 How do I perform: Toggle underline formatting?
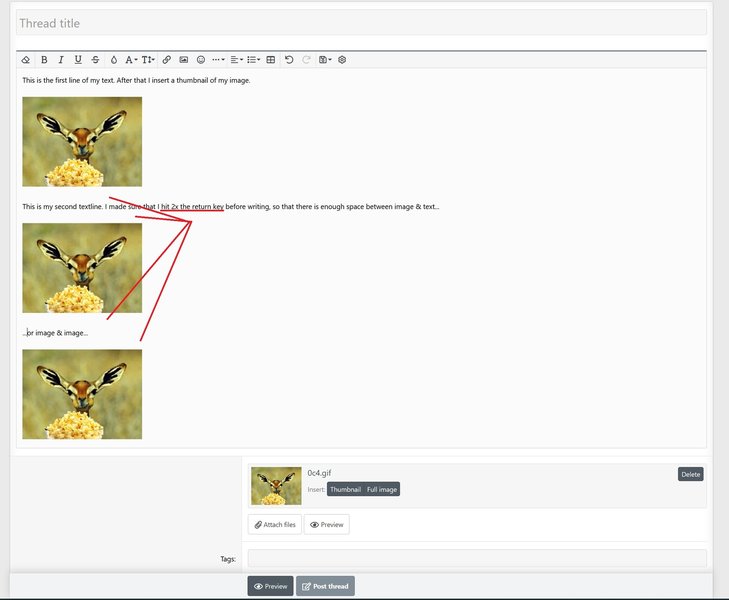click(78, 60)
